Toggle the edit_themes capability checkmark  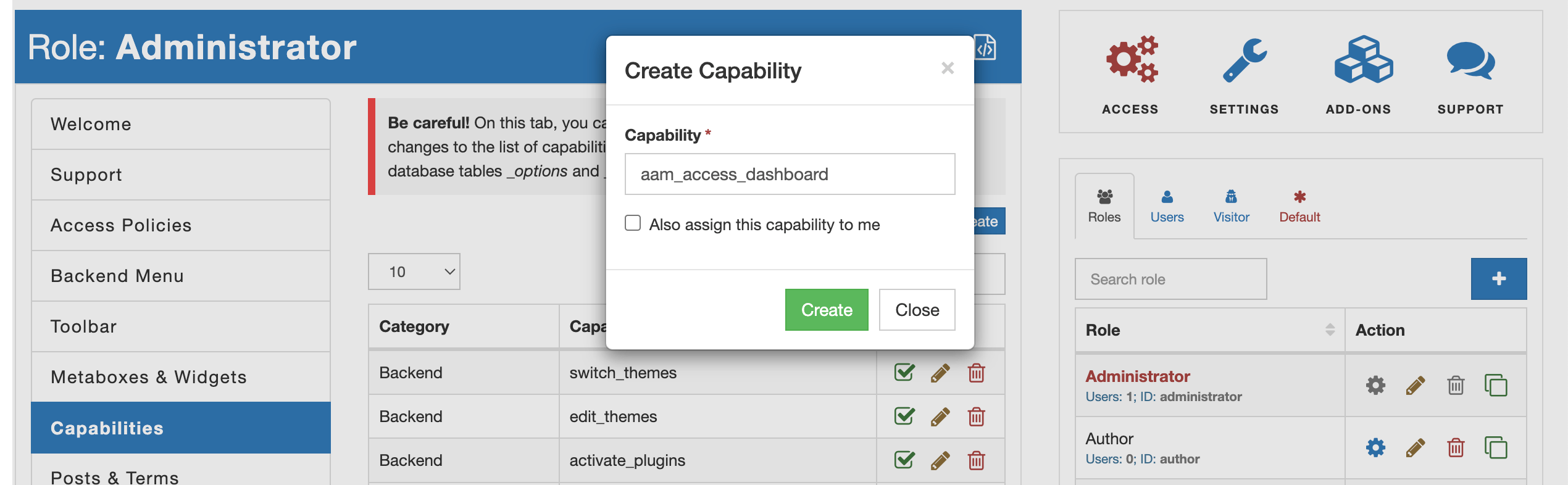click(x=904, y=416)
